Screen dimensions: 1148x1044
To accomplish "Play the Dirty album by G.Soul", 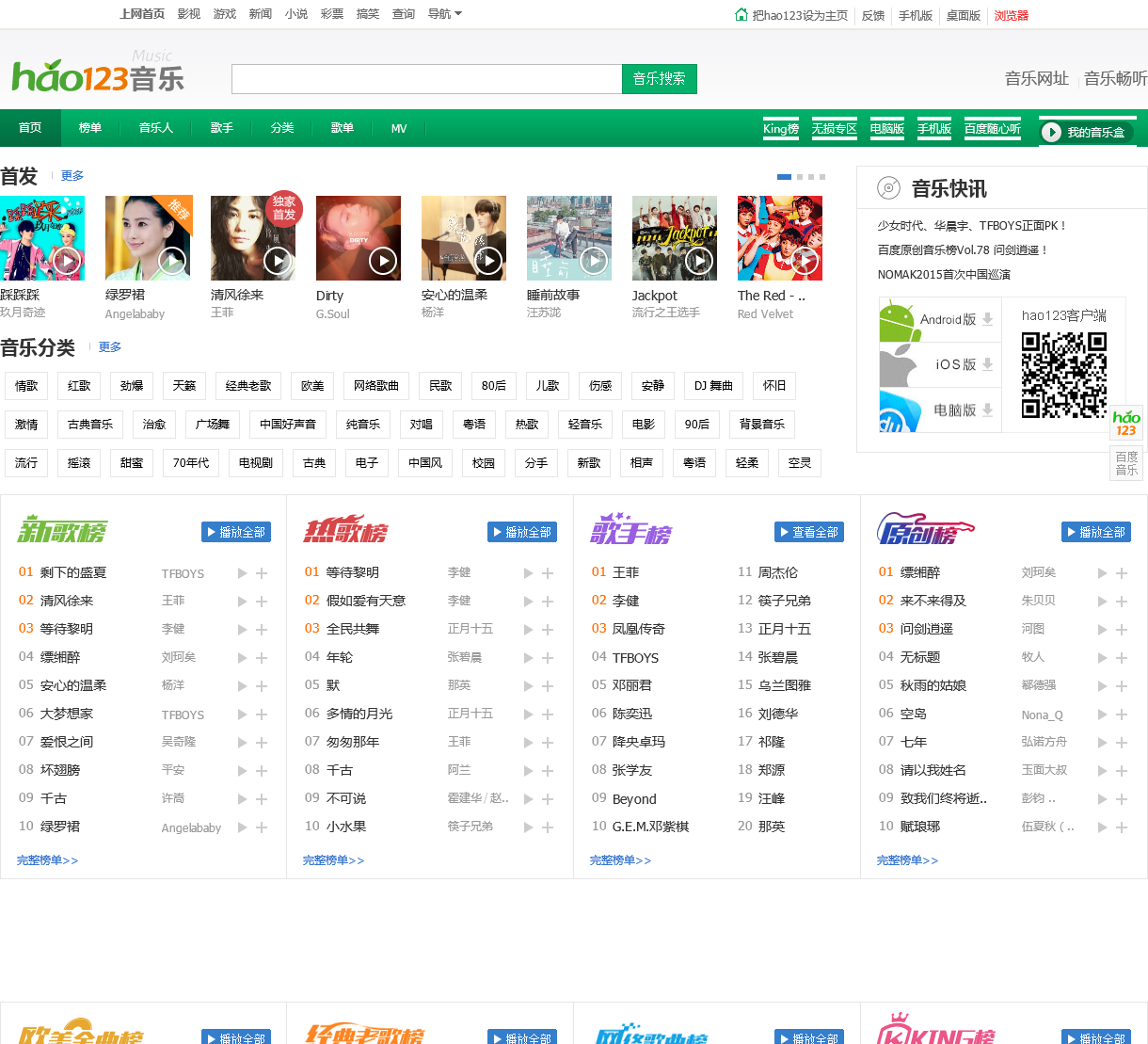I will point(383,260).
